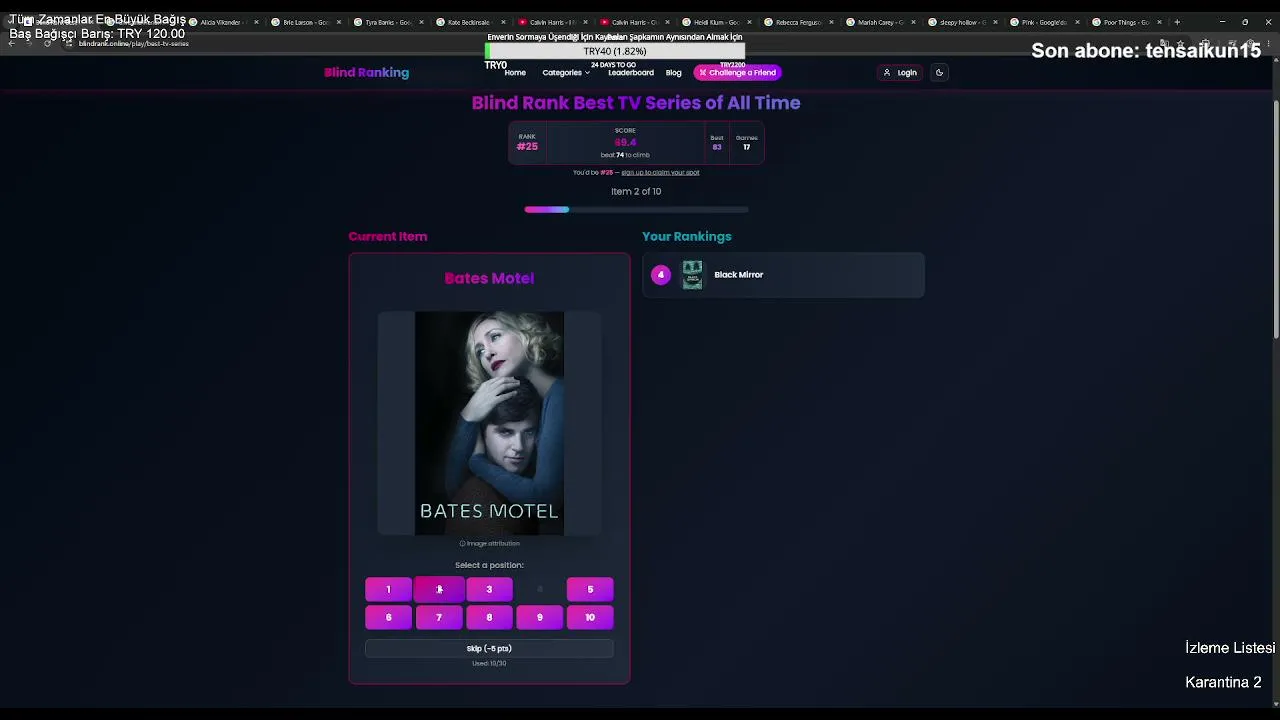1280x720 pixels.
Task: Click the Games 17 stat
Action: pos(747,143)
